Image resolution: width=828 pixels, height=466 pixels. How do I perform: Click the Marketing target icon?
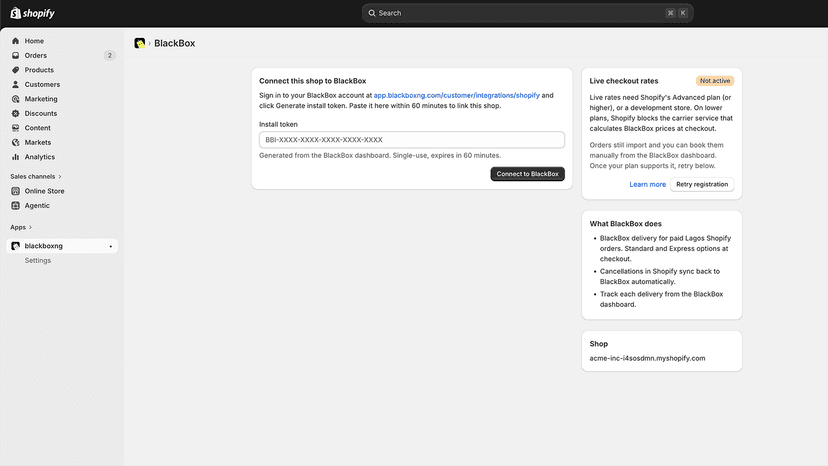[x=15, y=99]
